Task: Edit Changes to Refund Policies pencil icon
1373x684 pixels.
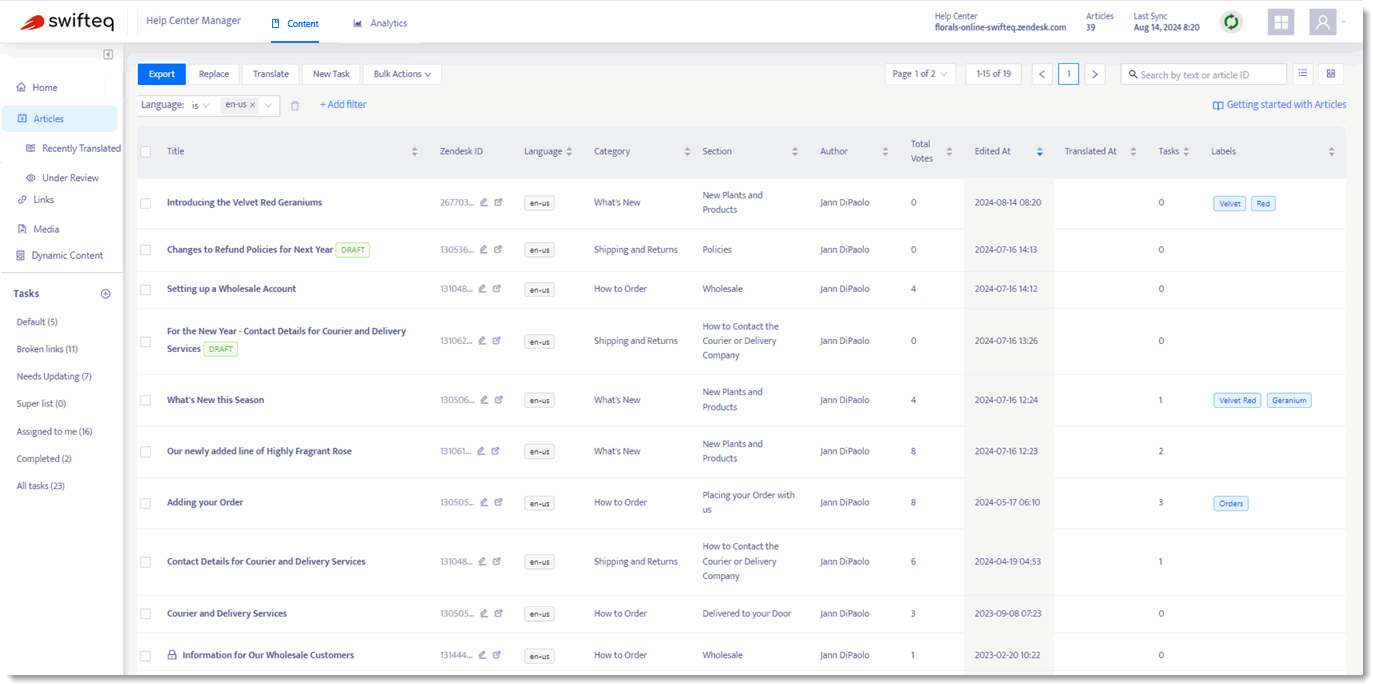Action: [483, 249]
